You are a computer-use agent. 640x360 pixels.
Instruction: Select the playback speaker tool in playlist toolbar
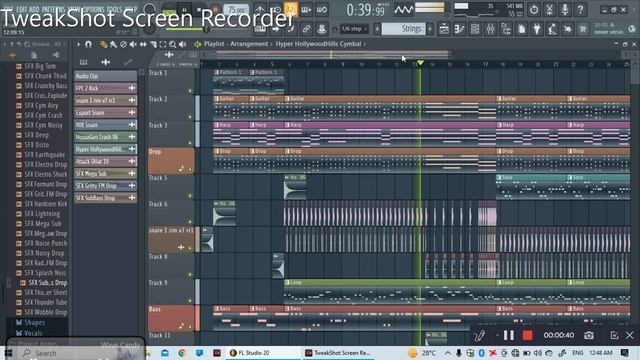click(x=183, y=44)
